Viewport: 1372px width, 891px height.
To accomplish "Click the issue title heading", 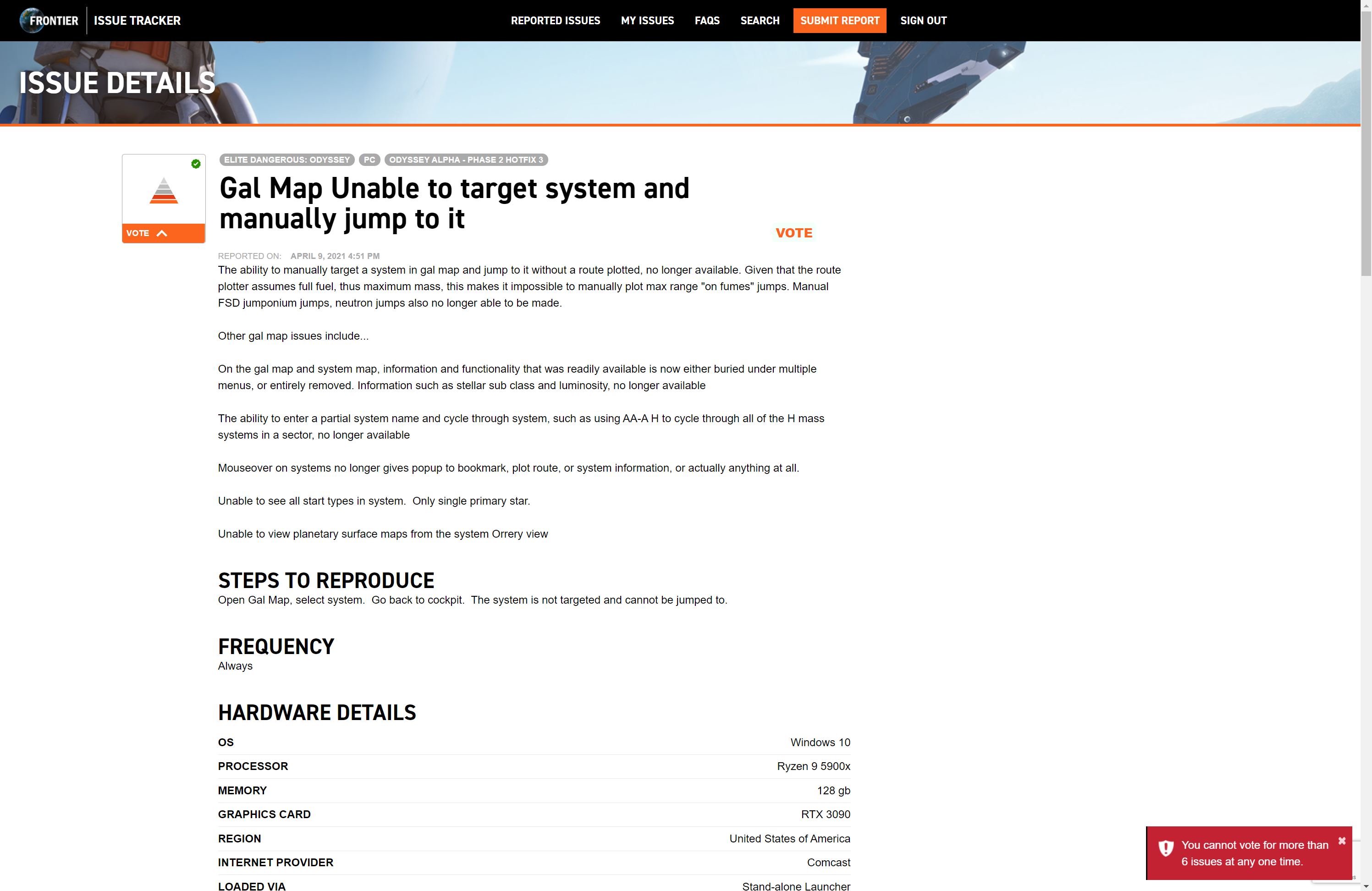I will click(x=454, y=203).
